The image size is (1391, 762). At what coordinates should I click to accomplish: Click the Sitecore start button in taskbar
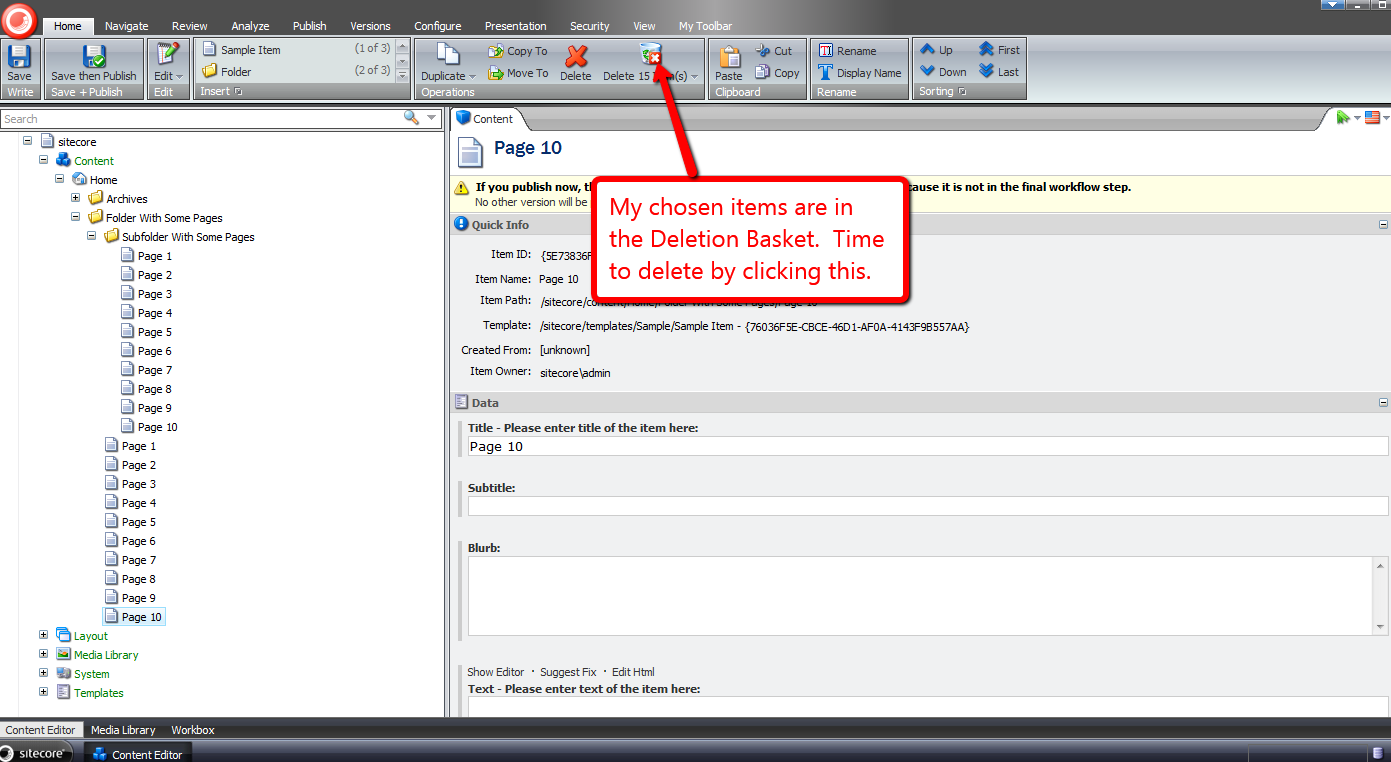tap(38, 753)
